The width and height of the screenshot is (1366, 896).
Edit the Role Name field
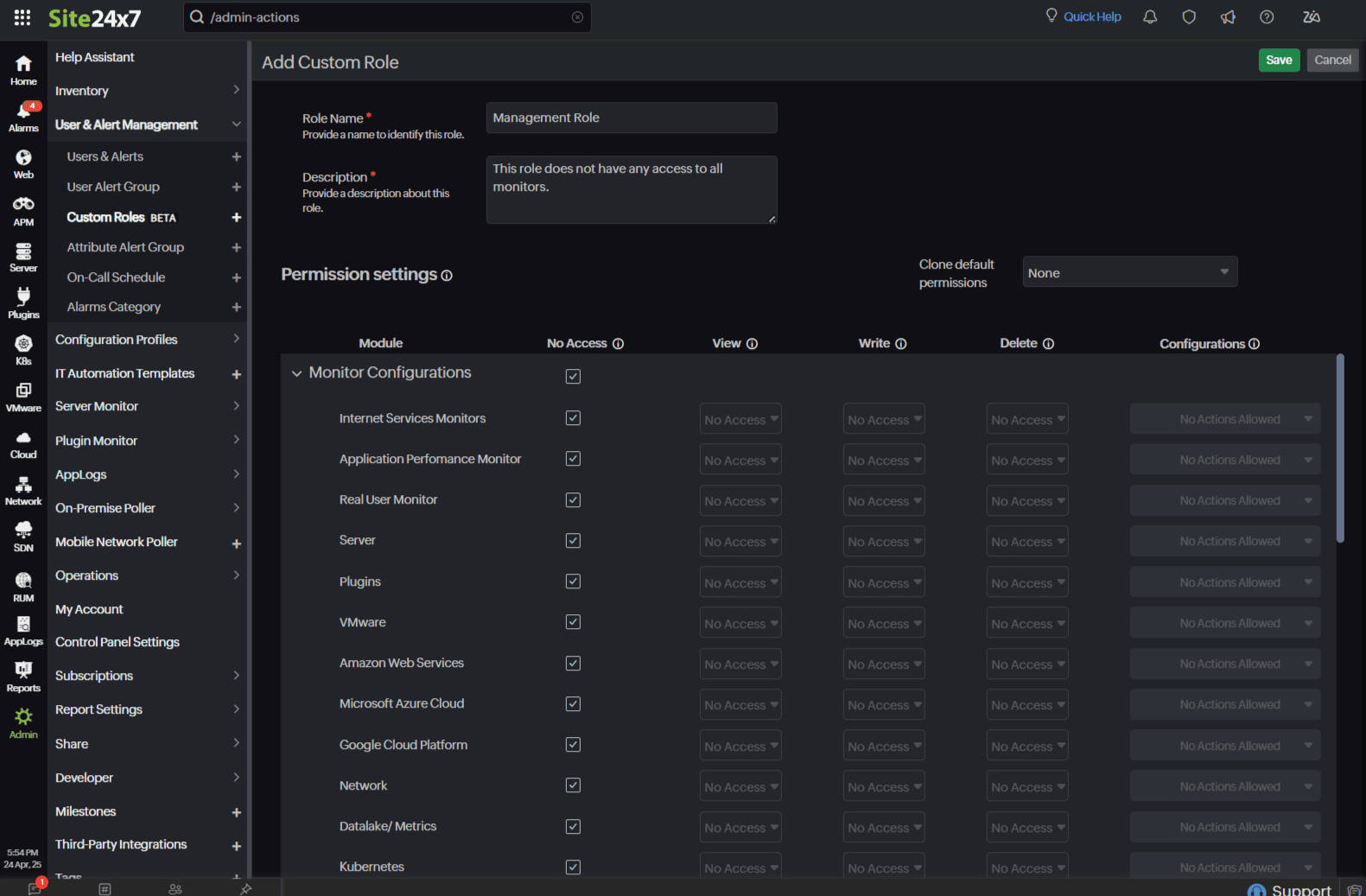pyautogui.click(x=632, y=118)
